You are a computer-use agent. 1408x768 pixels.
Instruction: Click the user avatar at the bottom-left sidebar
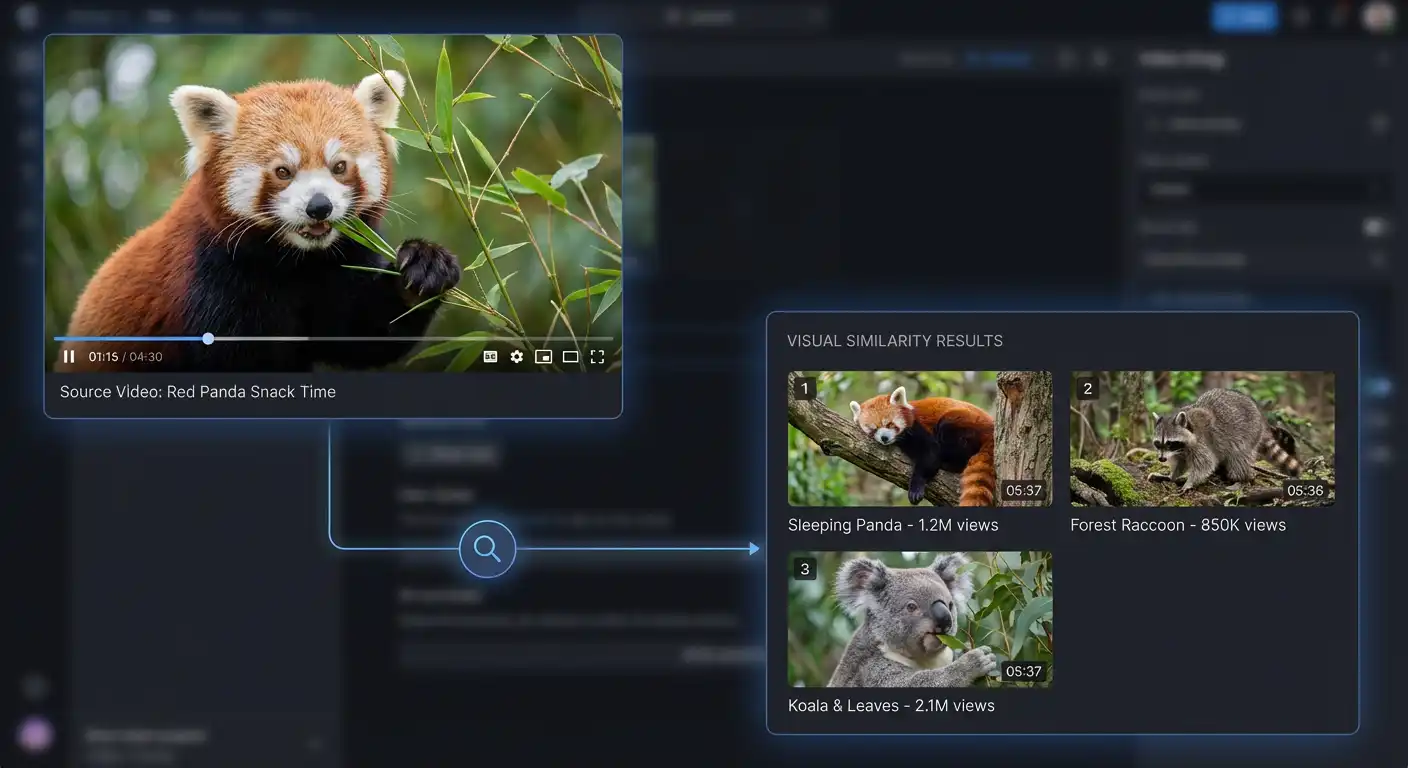[x=35, y=734]
